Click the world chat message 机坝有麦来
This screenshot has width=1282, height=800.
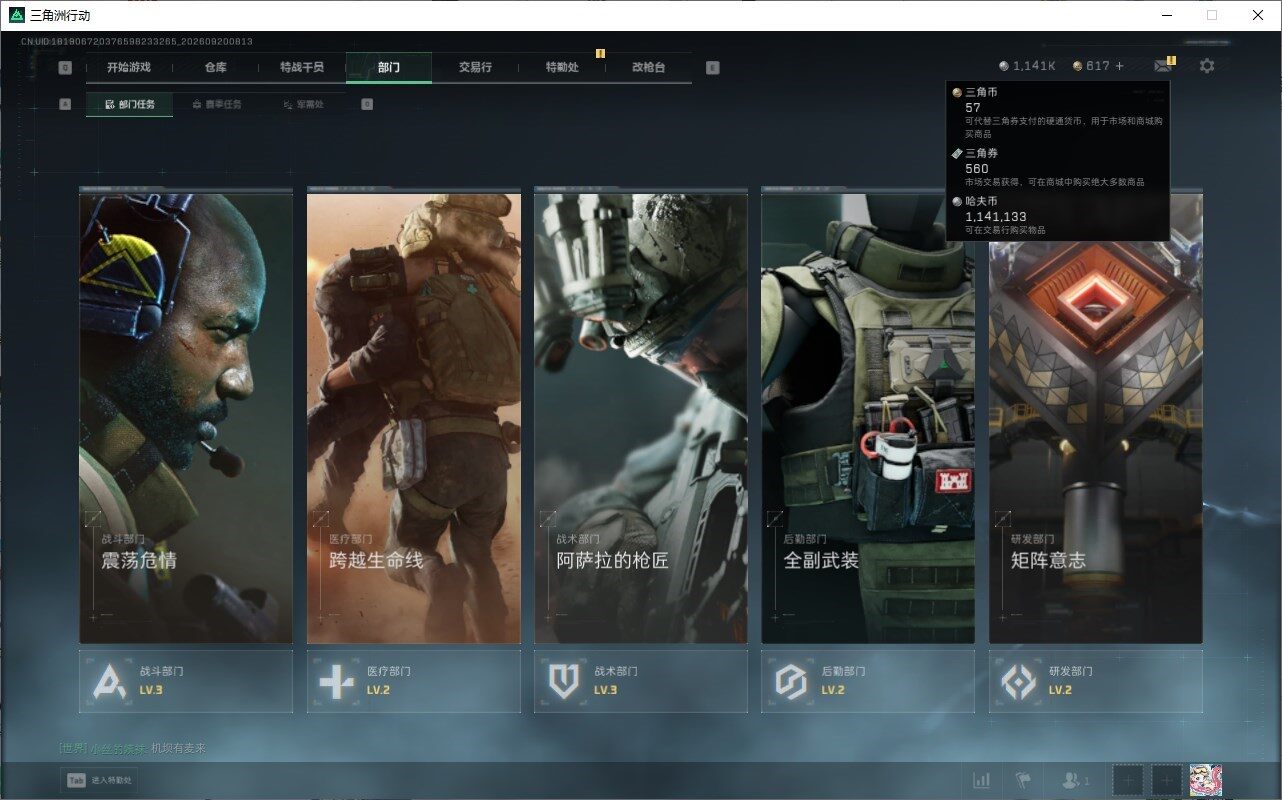coord(178,748)
